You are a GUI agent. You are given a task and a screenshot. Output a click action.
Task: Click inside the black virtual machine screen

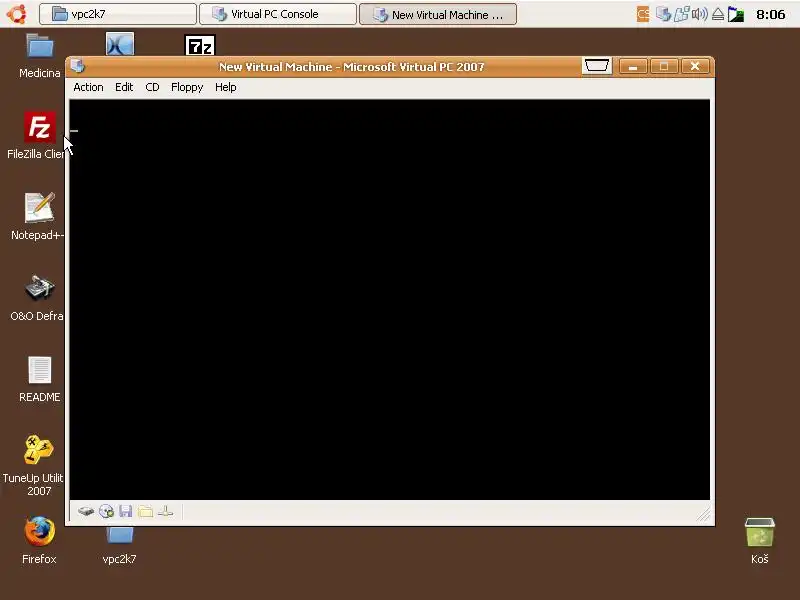390,299
